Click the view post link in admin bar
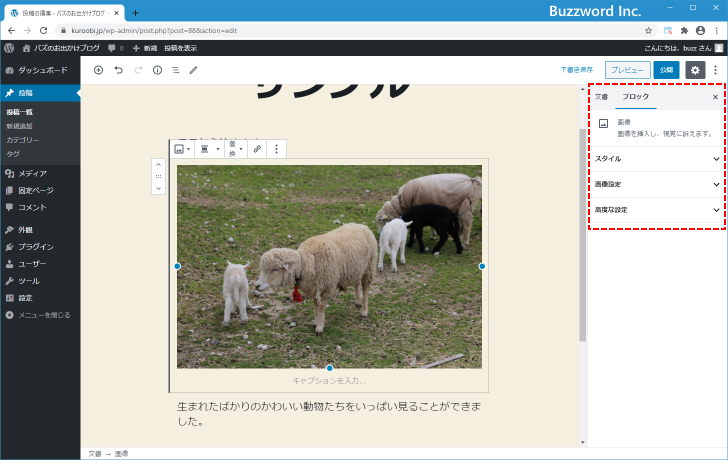 coord(181,48)
